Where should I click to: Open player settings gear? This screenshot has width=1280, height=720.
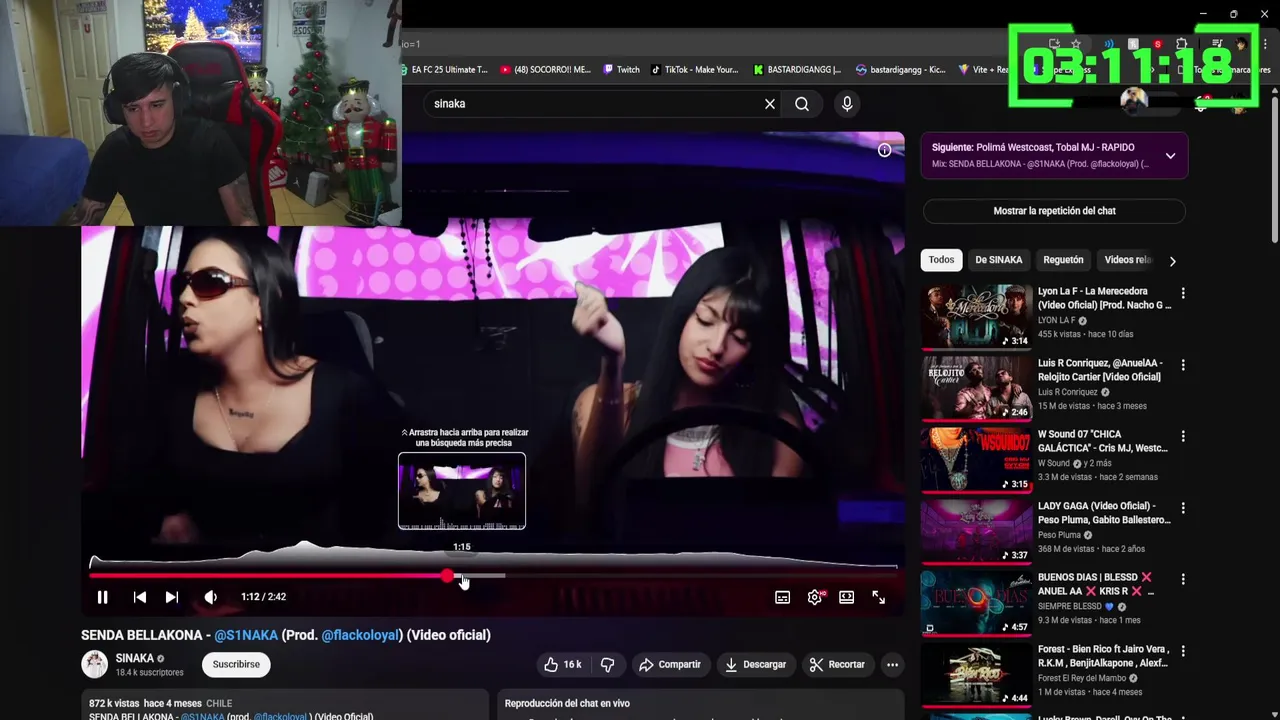tap(815, 597)
